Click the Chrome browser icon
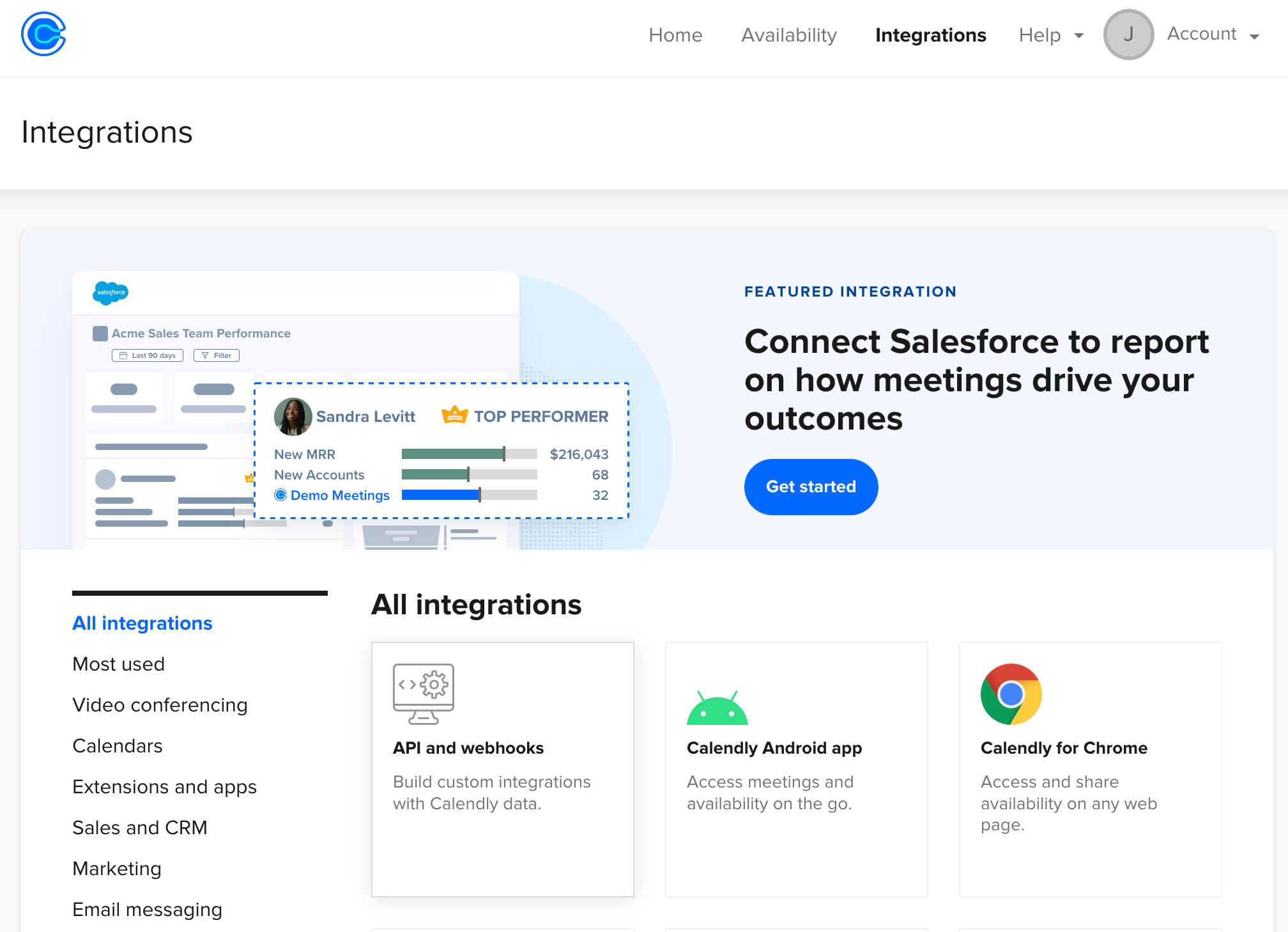 pyautogui.click(x=1011, y=694)
